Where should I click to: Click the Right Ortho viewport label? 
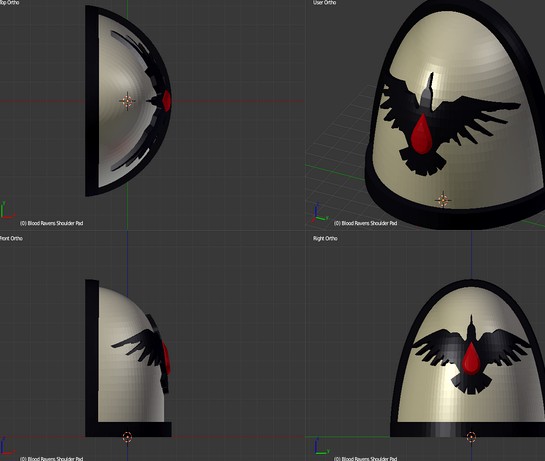(x=325, y=238)
